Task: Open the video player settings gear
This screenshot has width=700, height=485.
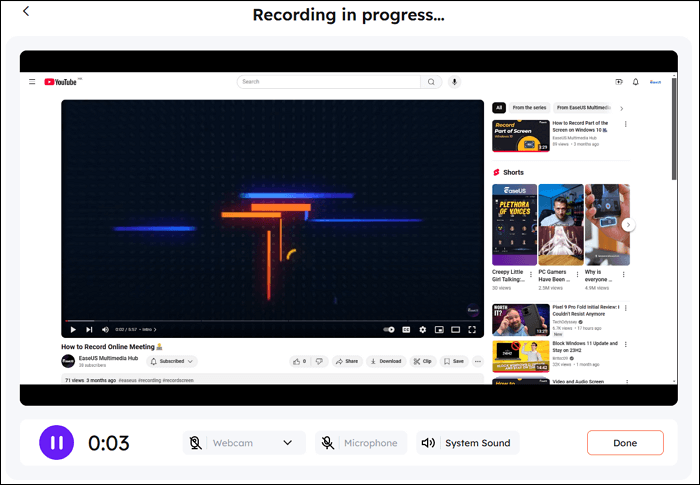Action: [x=422, y=329]
